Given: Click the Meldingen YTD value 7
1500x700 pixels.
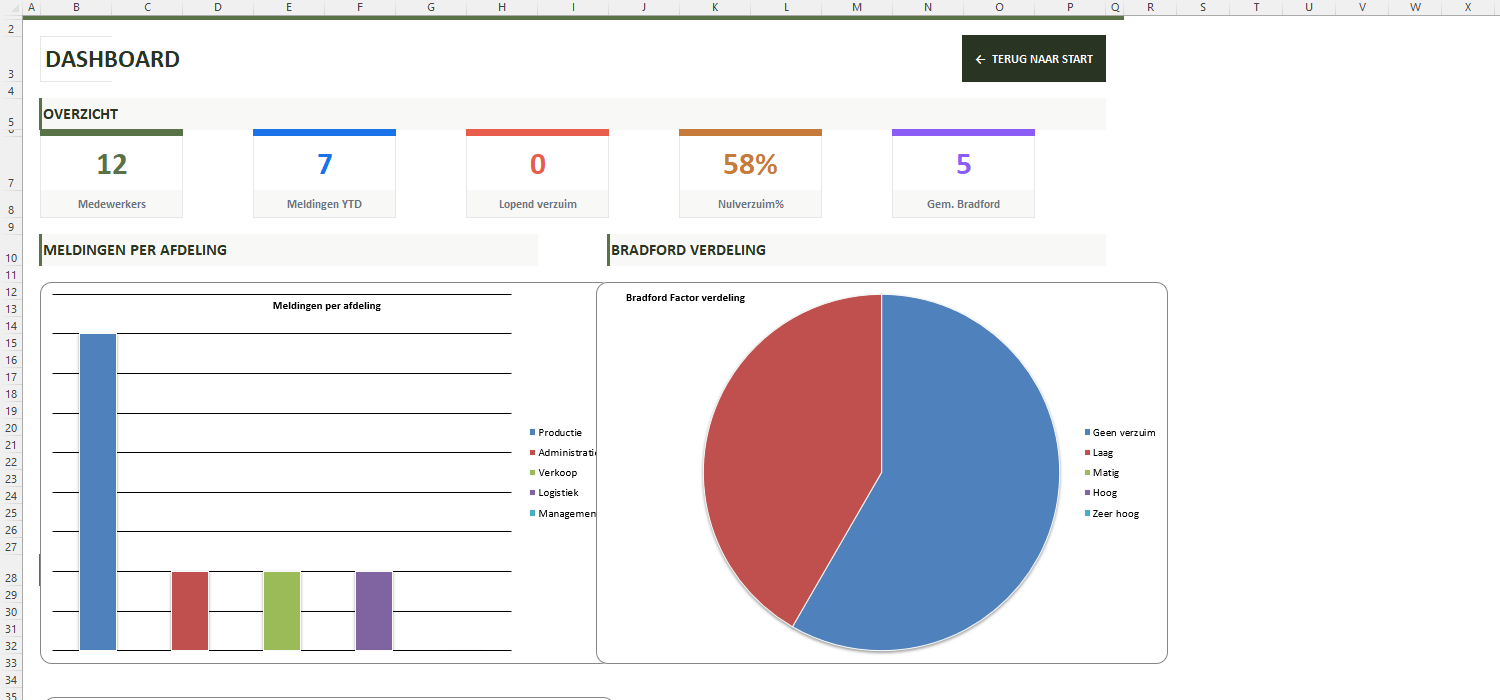Looking at the screenshot, I should [x=325, y=164].
